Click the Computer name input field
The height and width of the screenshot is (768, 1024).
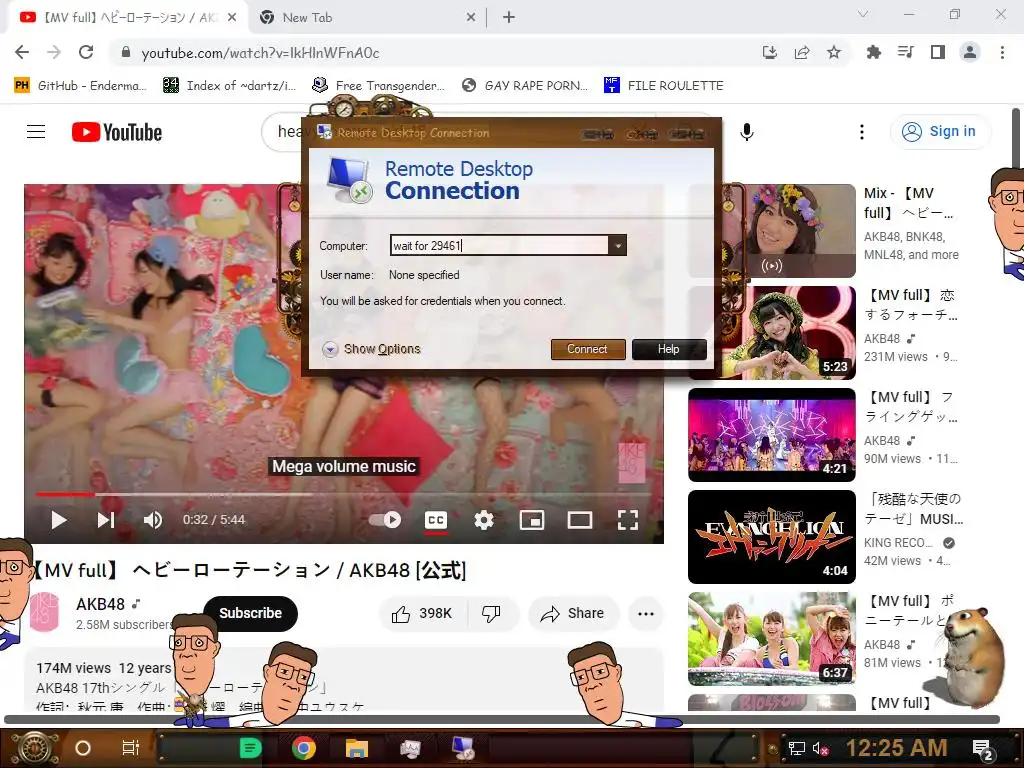click(500, 246)
